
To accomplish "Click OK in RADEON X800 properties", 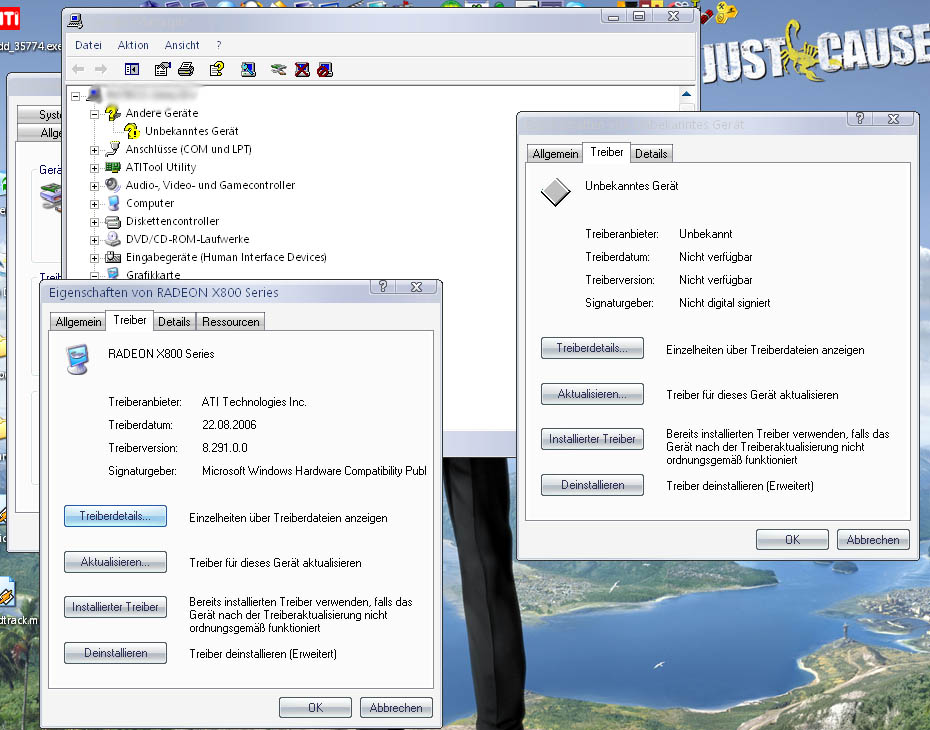I will pyautogui.click(x=316, y=707).
